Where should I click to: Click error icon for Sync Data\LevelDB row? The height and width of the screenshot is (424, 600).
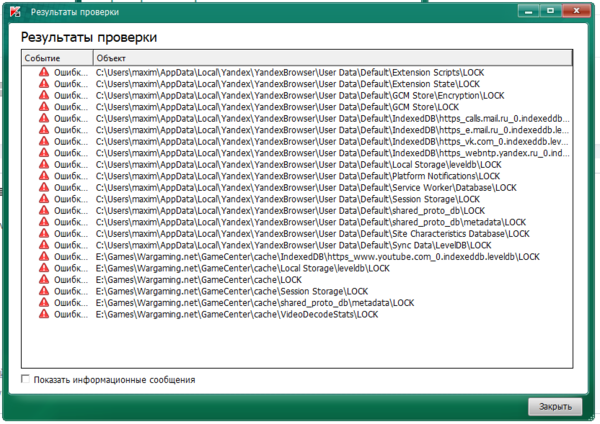(44, 245)
